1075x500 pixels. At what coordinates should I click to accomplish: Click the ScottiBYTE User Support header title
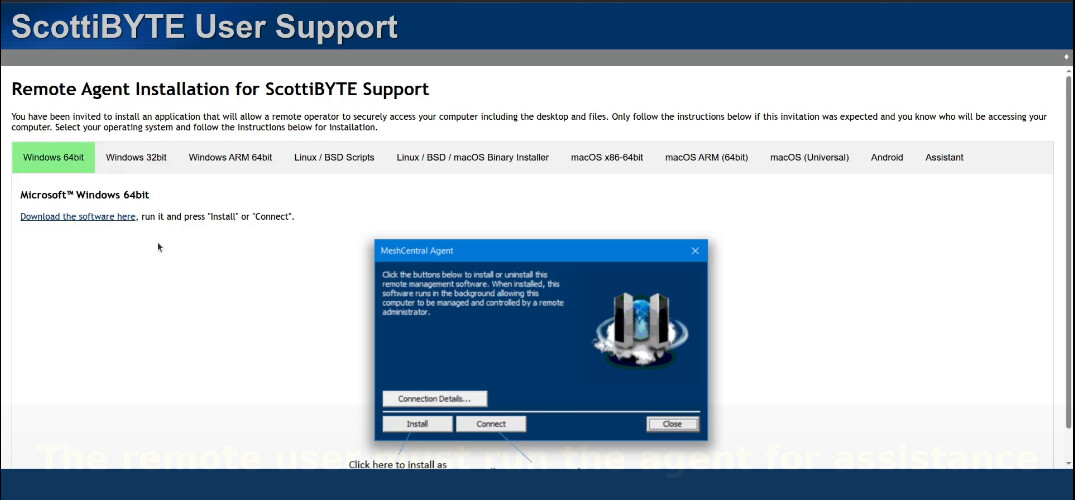pyautogui.click(x=204, y=26)
